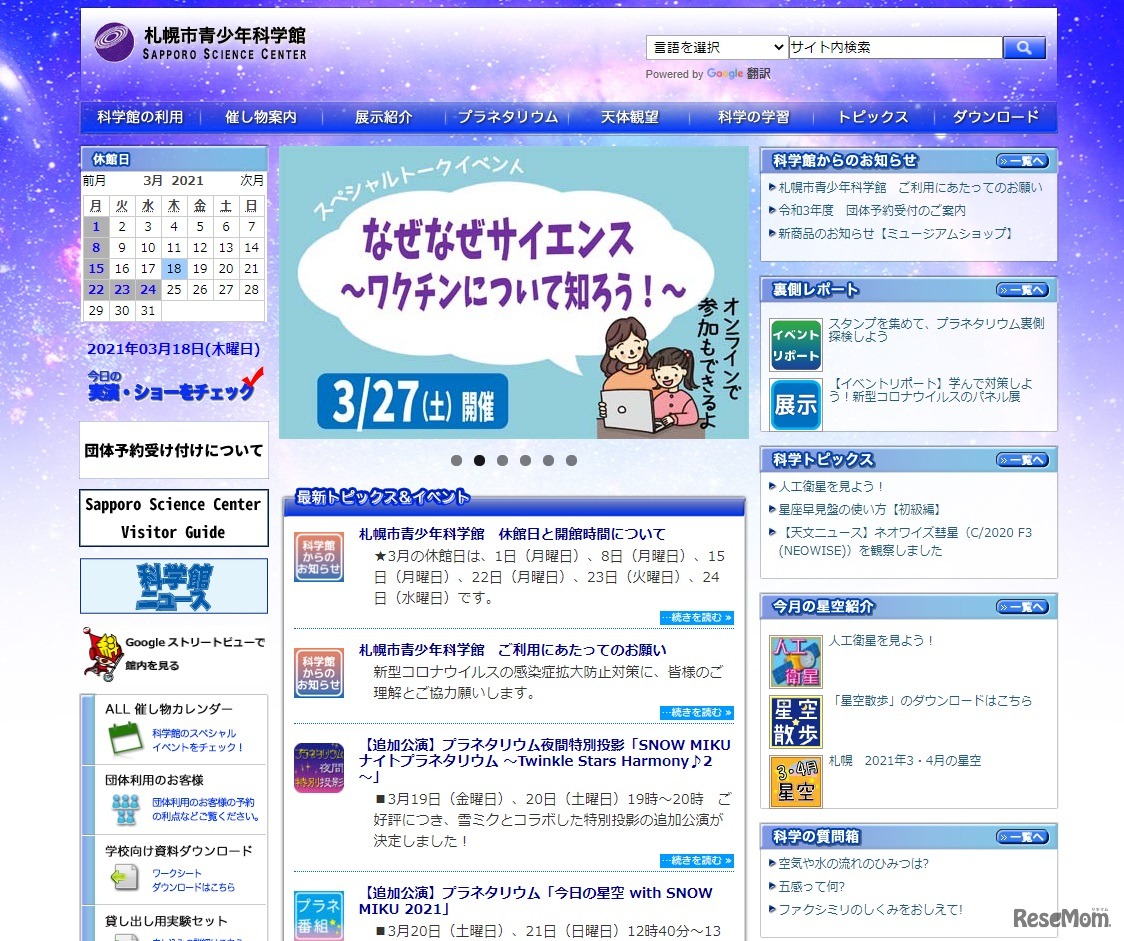Image resolution: width=1124 pixels, height=941 pixels.
Task: Expand 一覧へ in 裏側レポート
Action: coord(1022,290)
